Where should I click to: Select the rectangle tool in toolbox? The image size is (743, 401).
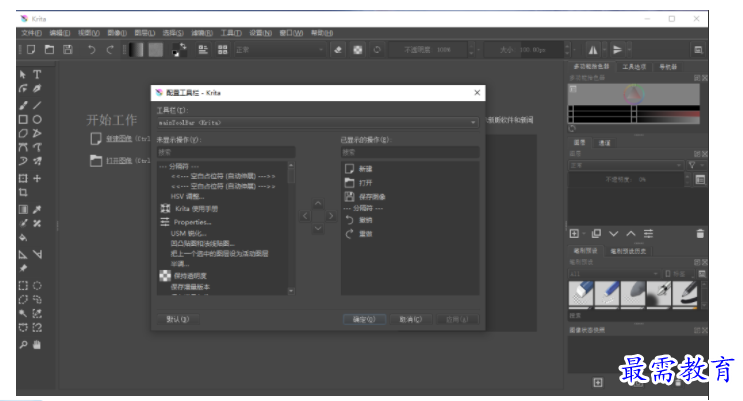23,119
